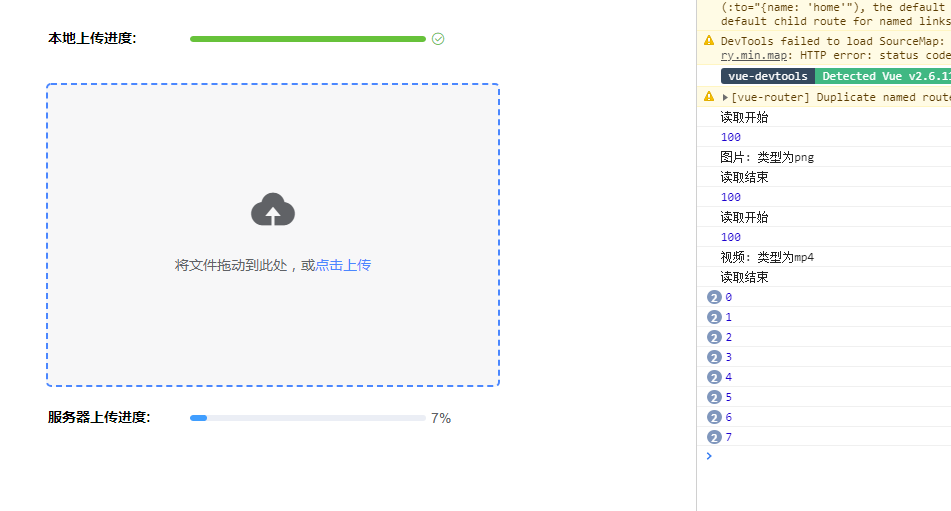The height and width of the screenshot is (511, 951).
Task: Click the repeat count badge beside log 4
Action: click(714, 377)
